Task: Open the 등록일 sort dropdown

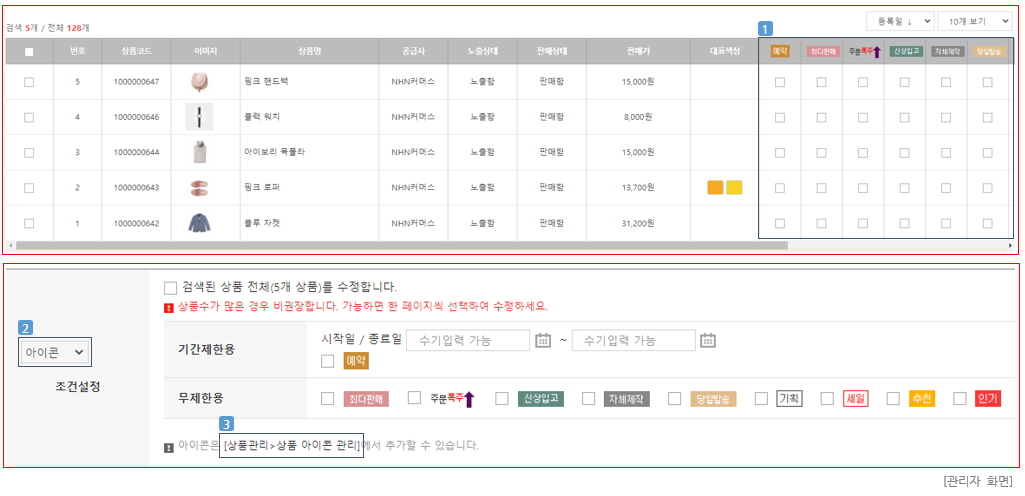Action: [899, 22]
